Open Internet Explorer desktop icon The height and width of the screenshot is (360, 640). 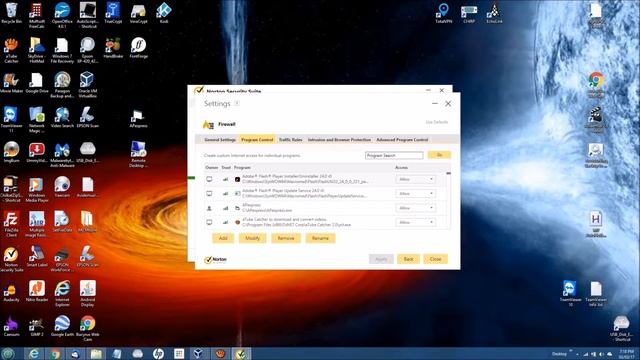pyautogui.click(x=62, y=293)
